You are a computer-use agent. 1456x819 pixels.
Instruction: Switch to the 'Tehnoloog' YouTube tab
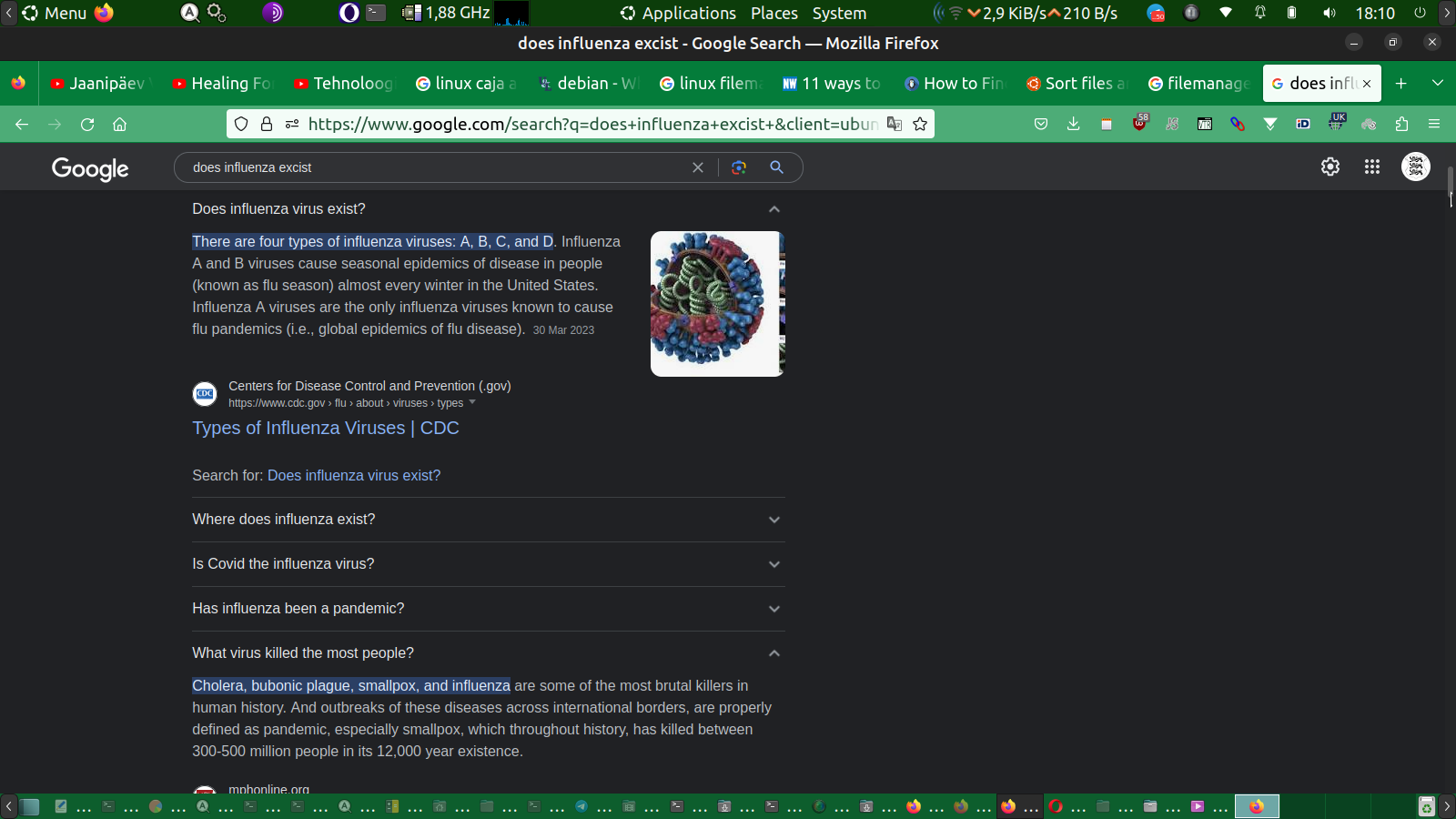click(x=343, y=83)
